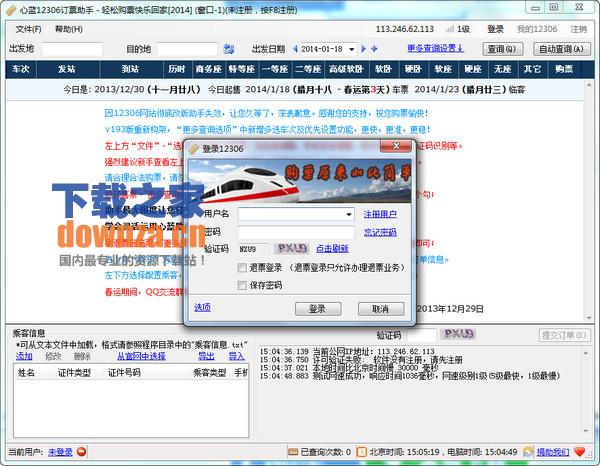Click 姓名 passenger column header

26,373
